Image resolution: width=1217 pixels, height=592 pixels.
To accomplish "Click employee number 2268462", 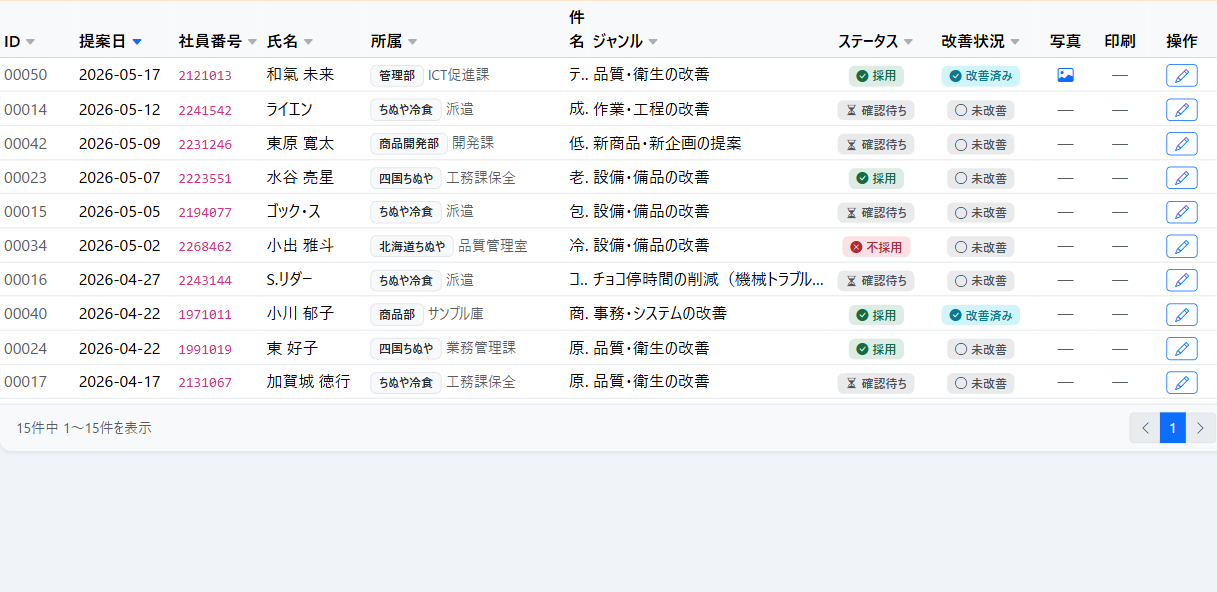I will [x=205, y=246].
